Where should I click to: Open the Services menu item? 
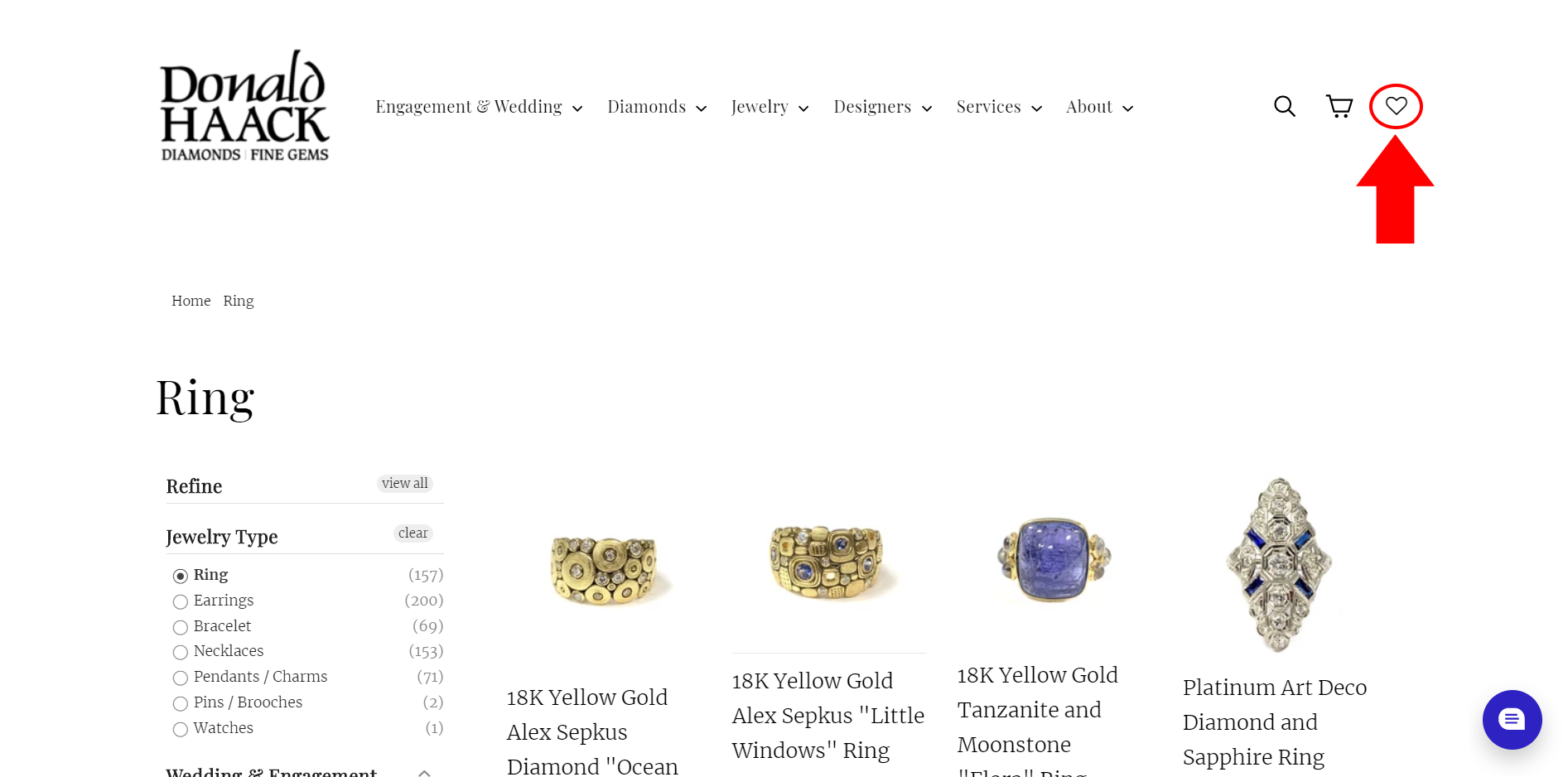pyautogui.click(x=999, y=107)
